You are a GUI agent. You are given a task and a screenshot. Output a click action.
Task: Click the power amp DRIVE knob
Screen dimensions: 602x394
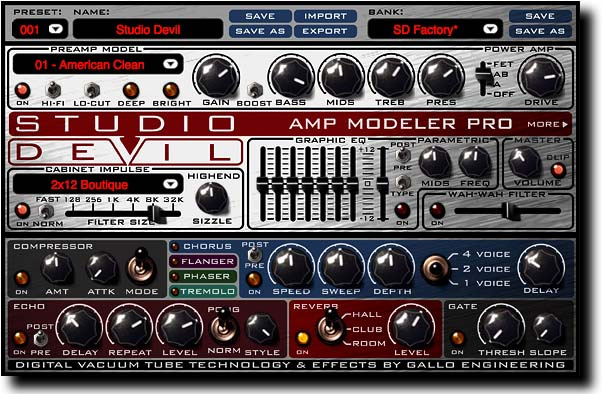point(541,77)
